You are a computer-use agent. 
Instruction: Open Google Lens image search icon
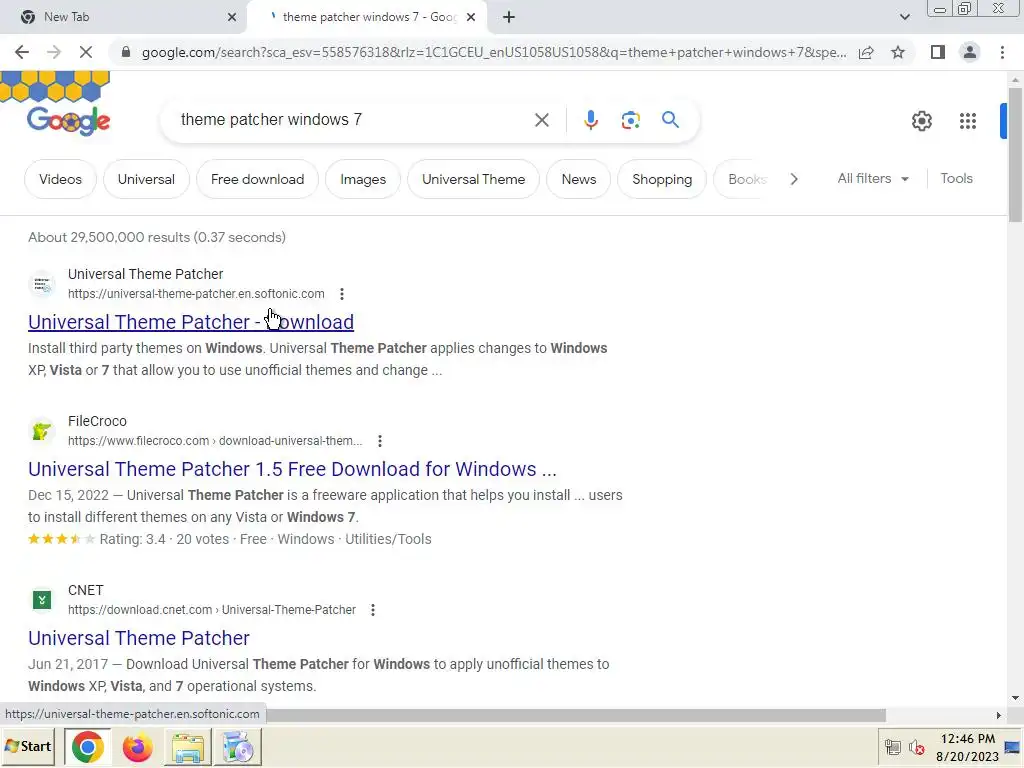(630, 120)
